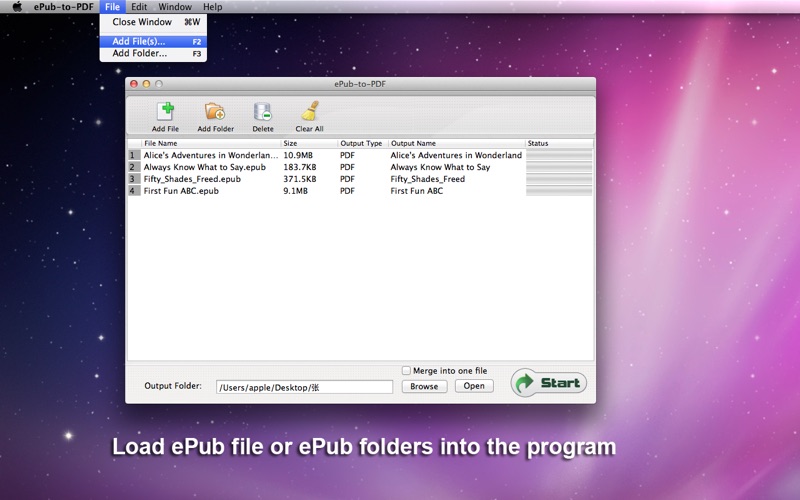
Task: Click PDF output type for Fifty_Shades_Freed
Action: pos(347,179)
